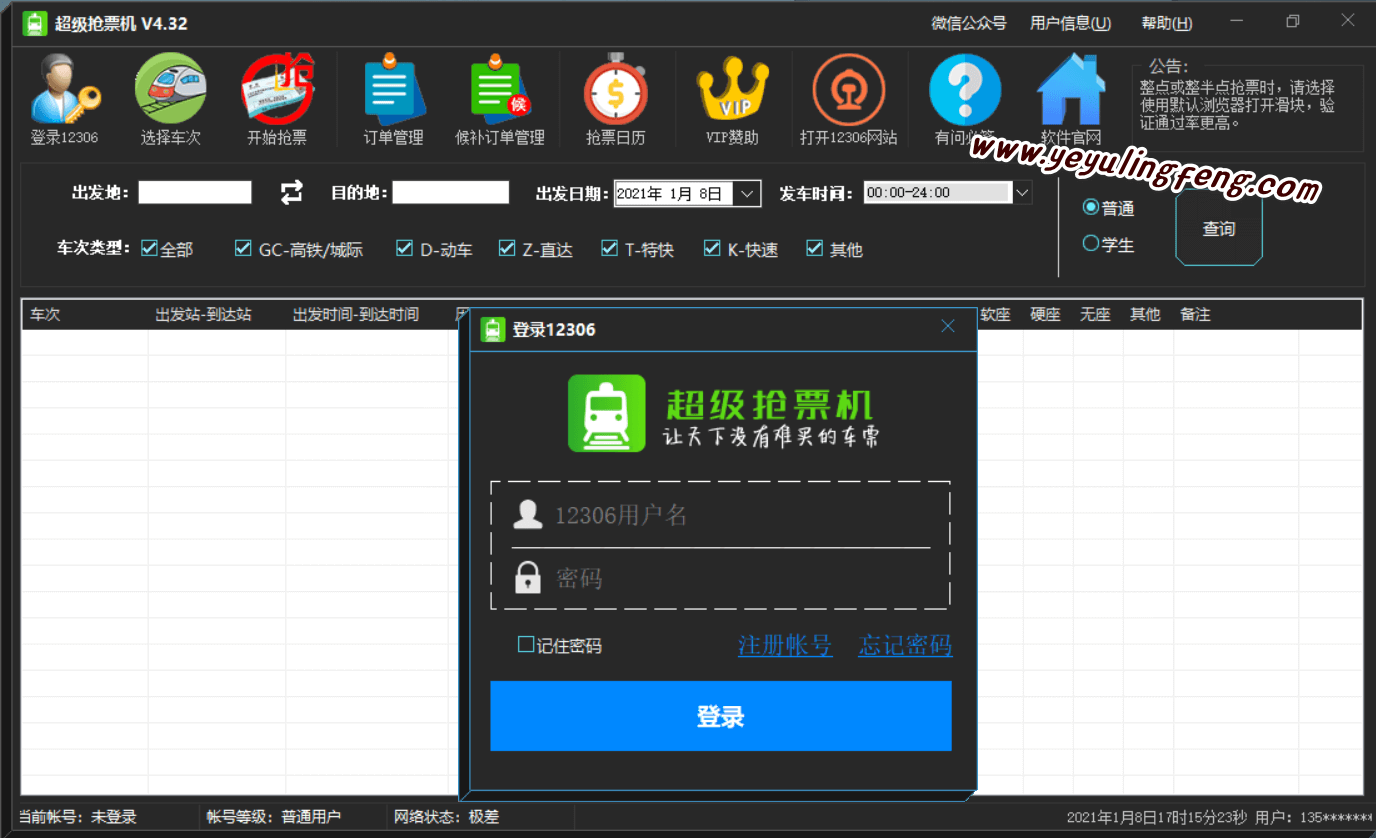
Task: Open the 注册帐号 link
Action: [x=785, y=645]
